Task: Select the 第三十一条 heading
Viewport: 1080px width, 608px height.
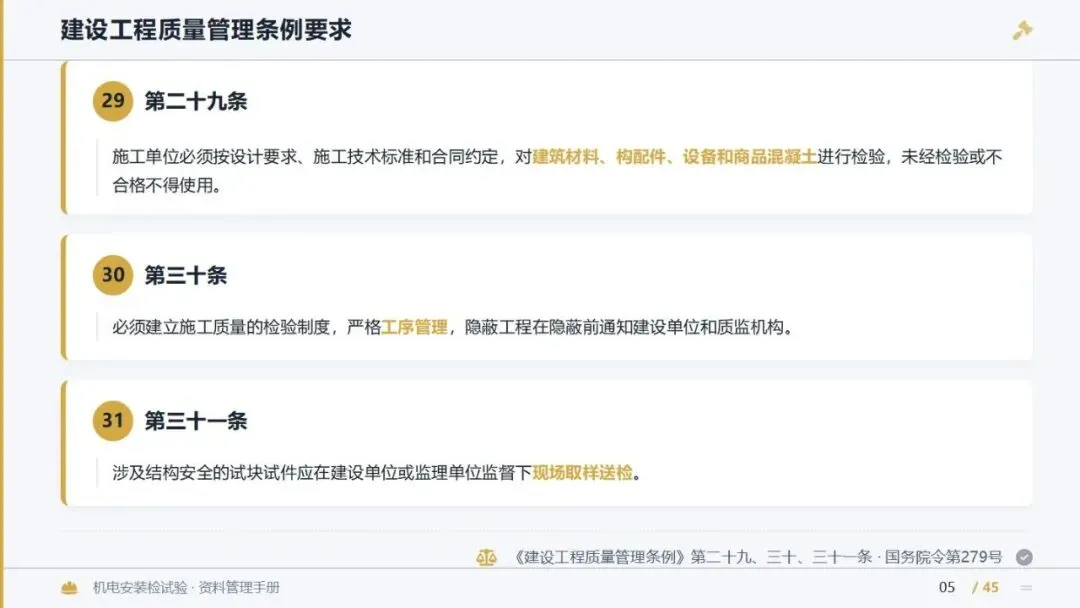Action: pos(196,421)
